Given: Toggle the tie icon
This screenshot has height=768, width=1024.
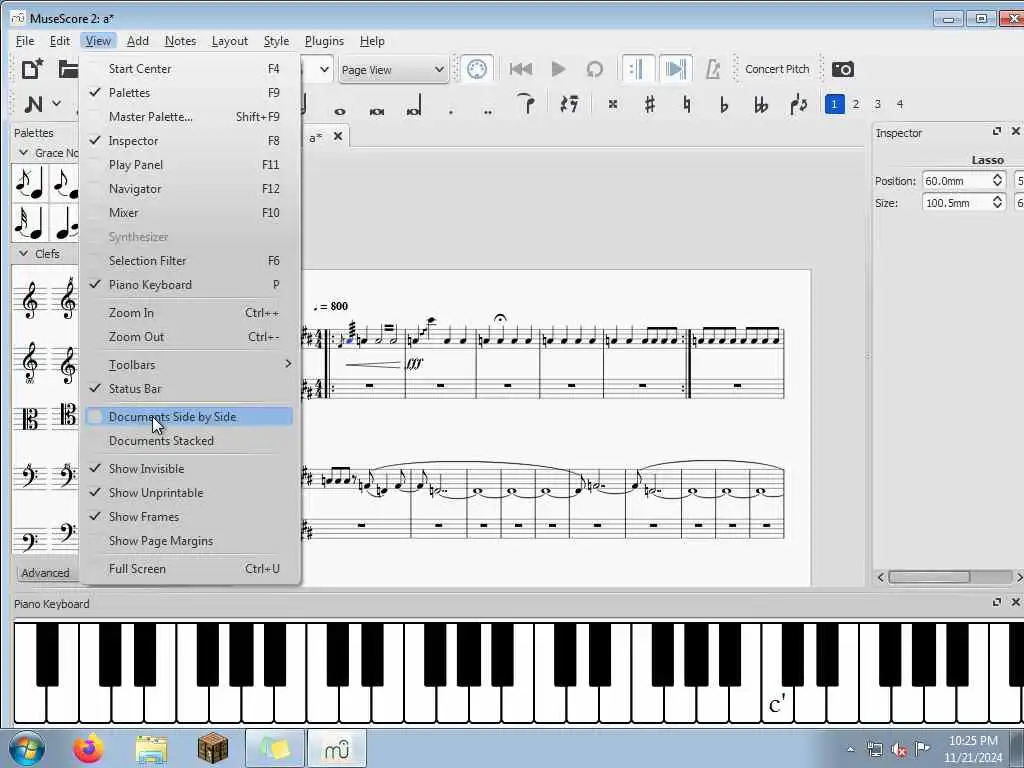Looking at the screenshot, I should point(526,103).
